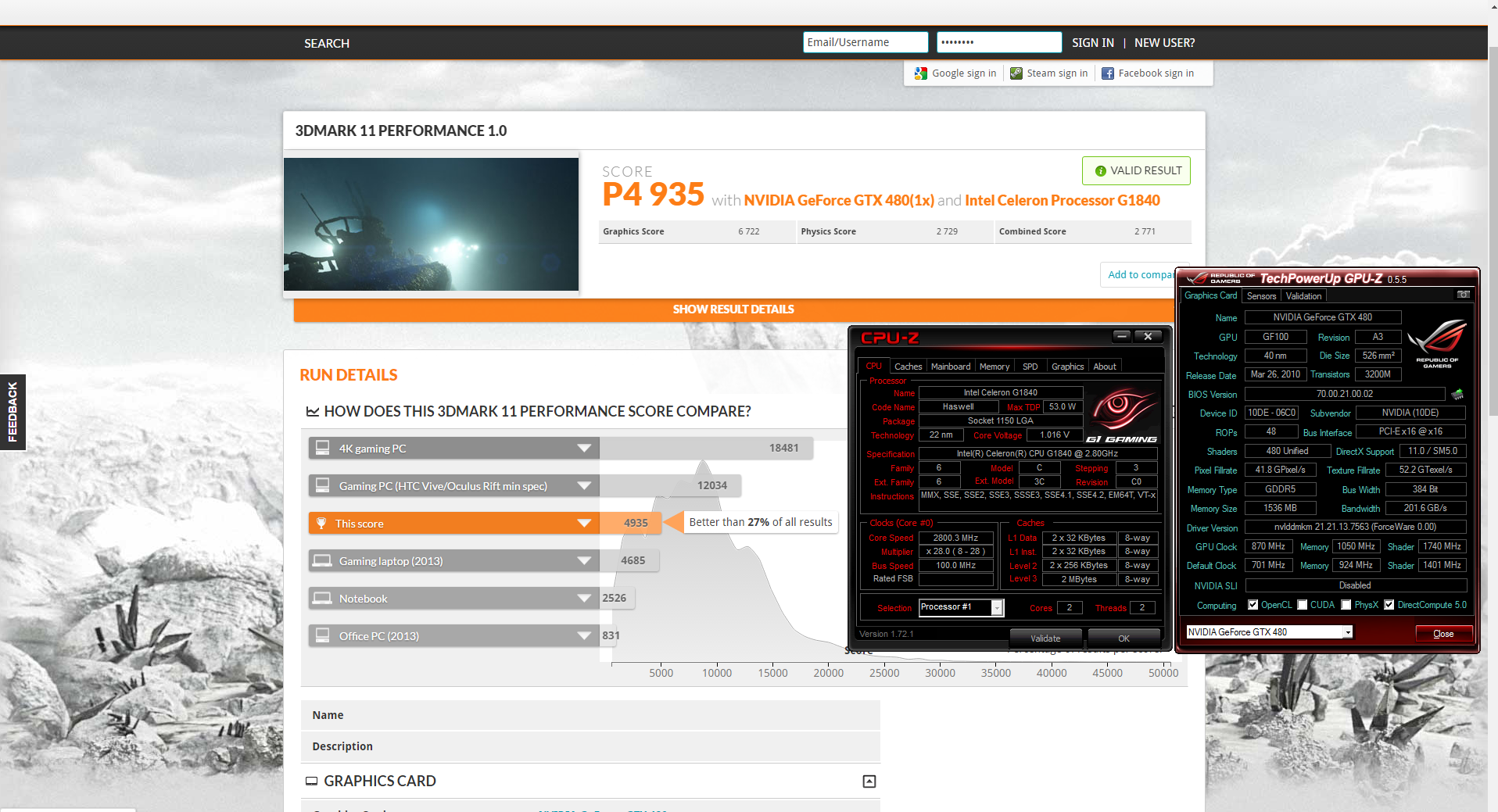1498x812 pixels.
Task: Click the Graphics Score value 6 722
Action: (748, 231)
